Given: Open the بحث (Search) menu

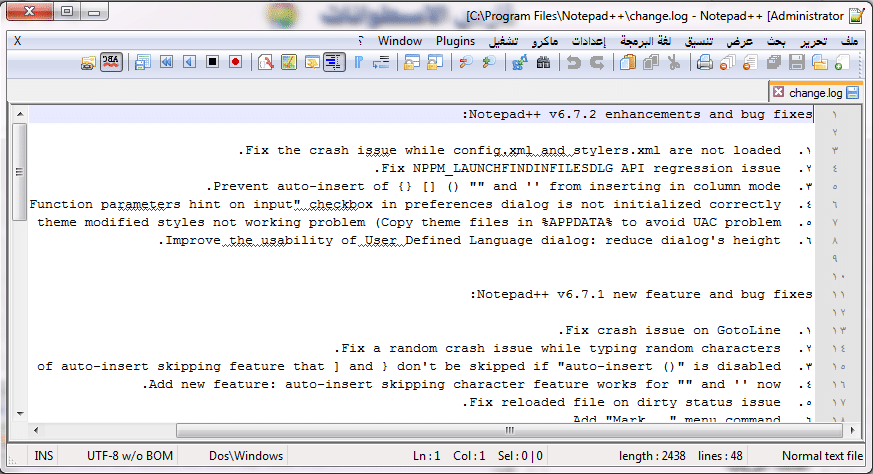Looking at the screenshot, I should coord(776,41).
